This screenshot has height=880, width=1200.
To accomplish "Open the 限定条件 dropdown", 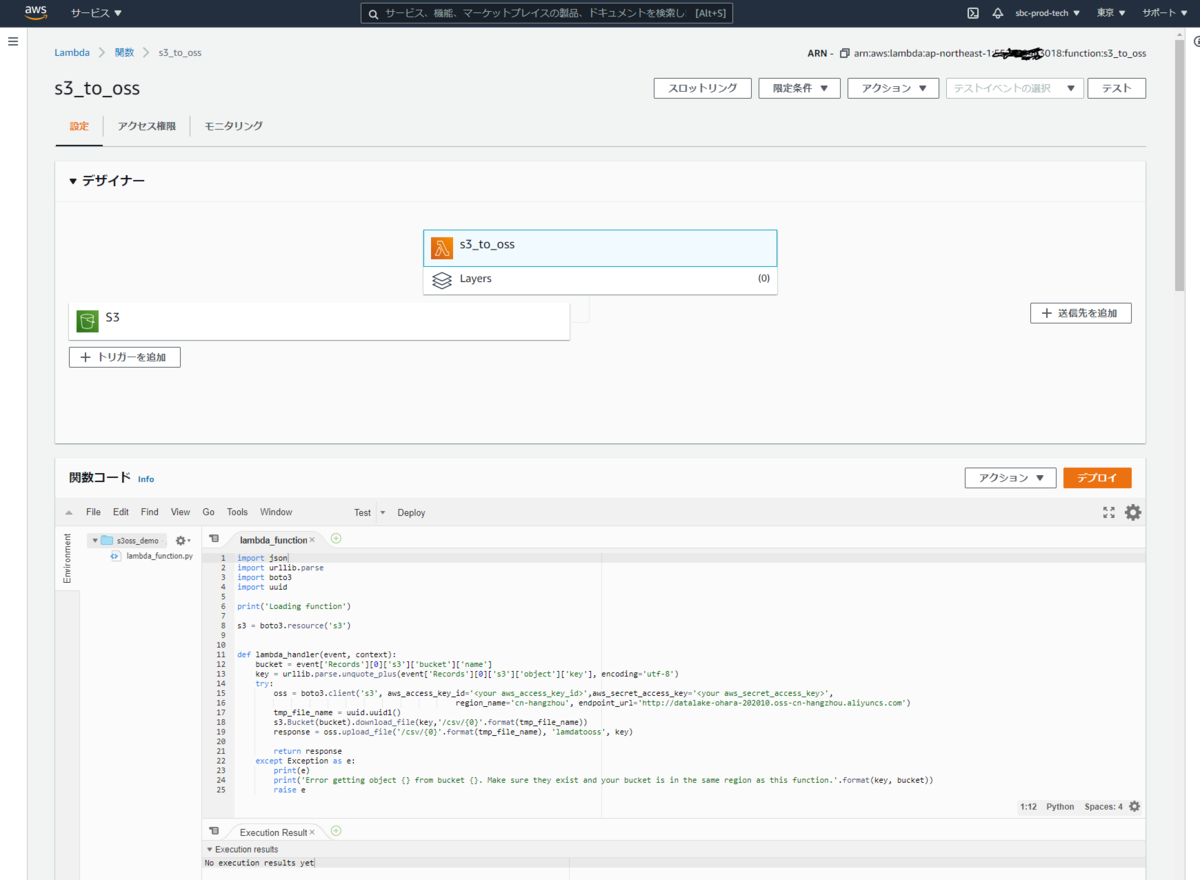I will [x=799, y=88].
